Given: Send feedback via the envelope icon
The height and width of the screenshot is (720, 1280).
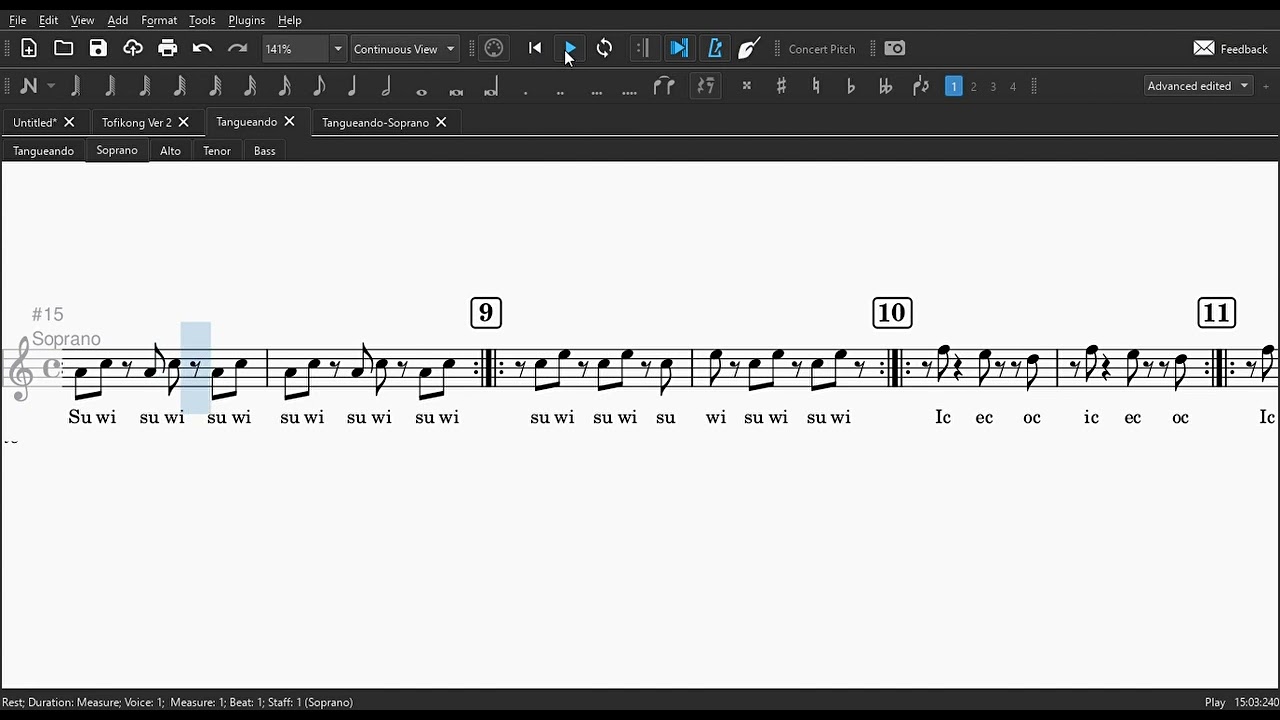Looking at the screenshot, I should tap(1204, 48).
